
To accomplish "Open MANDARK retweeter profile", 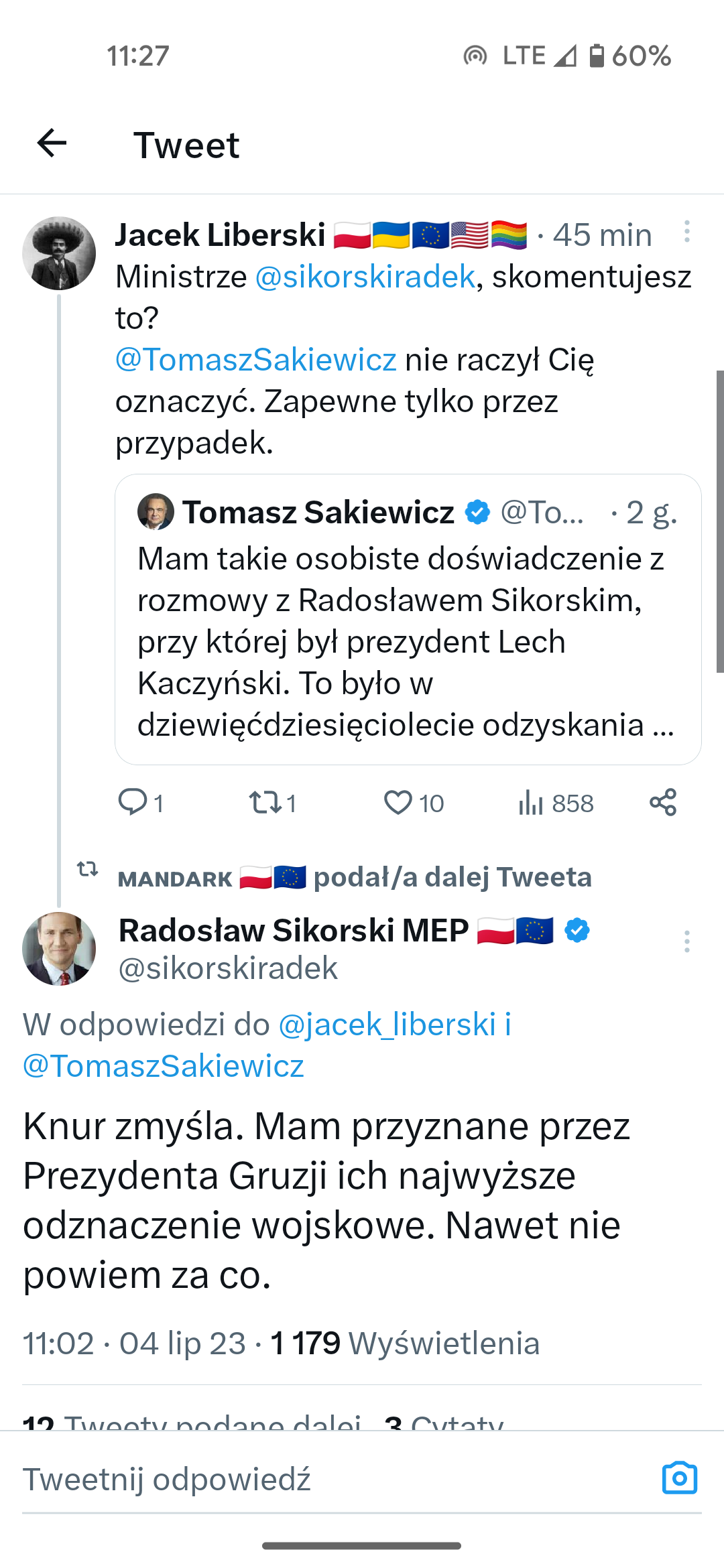I will pyautogui.click(x=175, y=878).
